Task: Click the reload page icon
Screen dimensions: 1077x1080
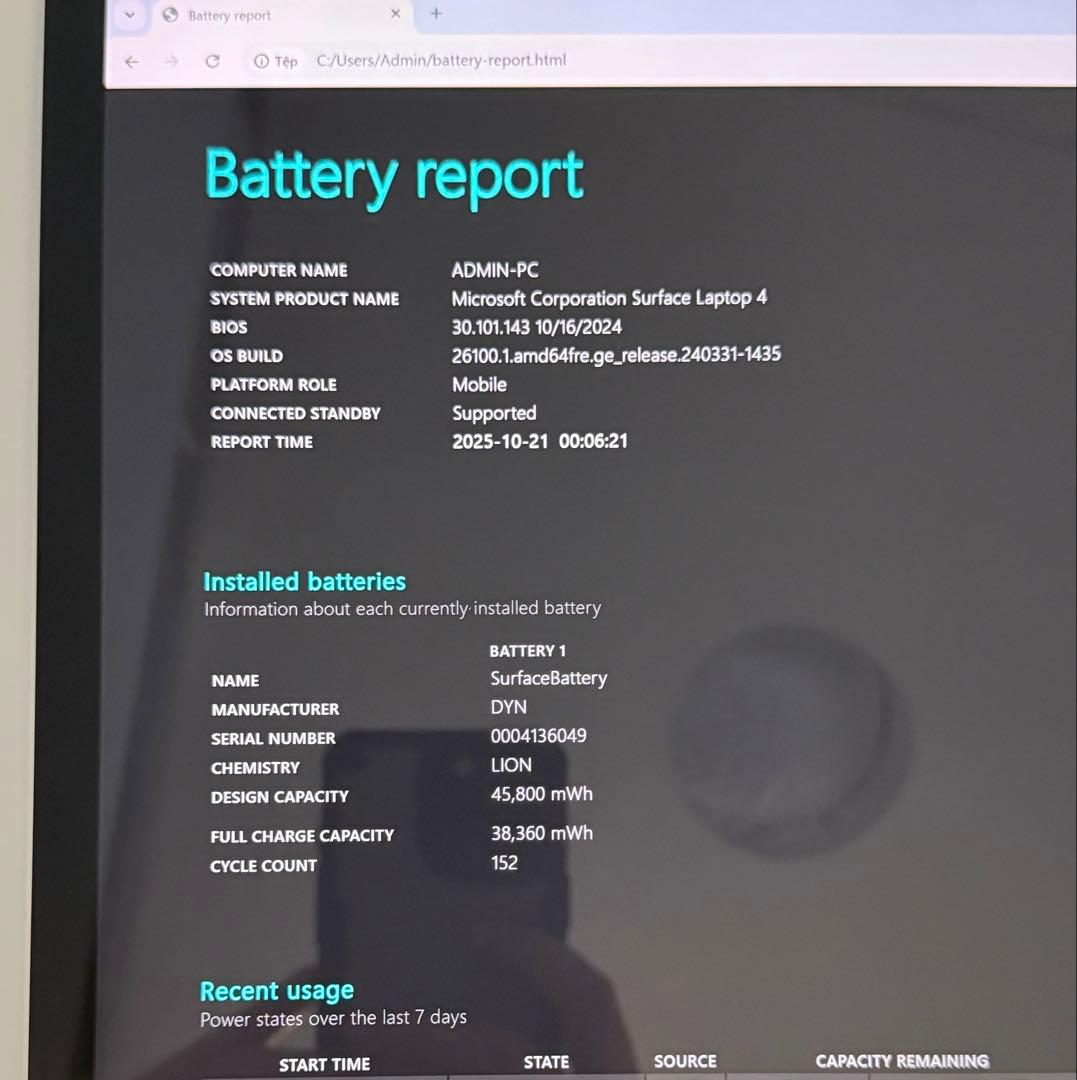Action: [212, 61]
